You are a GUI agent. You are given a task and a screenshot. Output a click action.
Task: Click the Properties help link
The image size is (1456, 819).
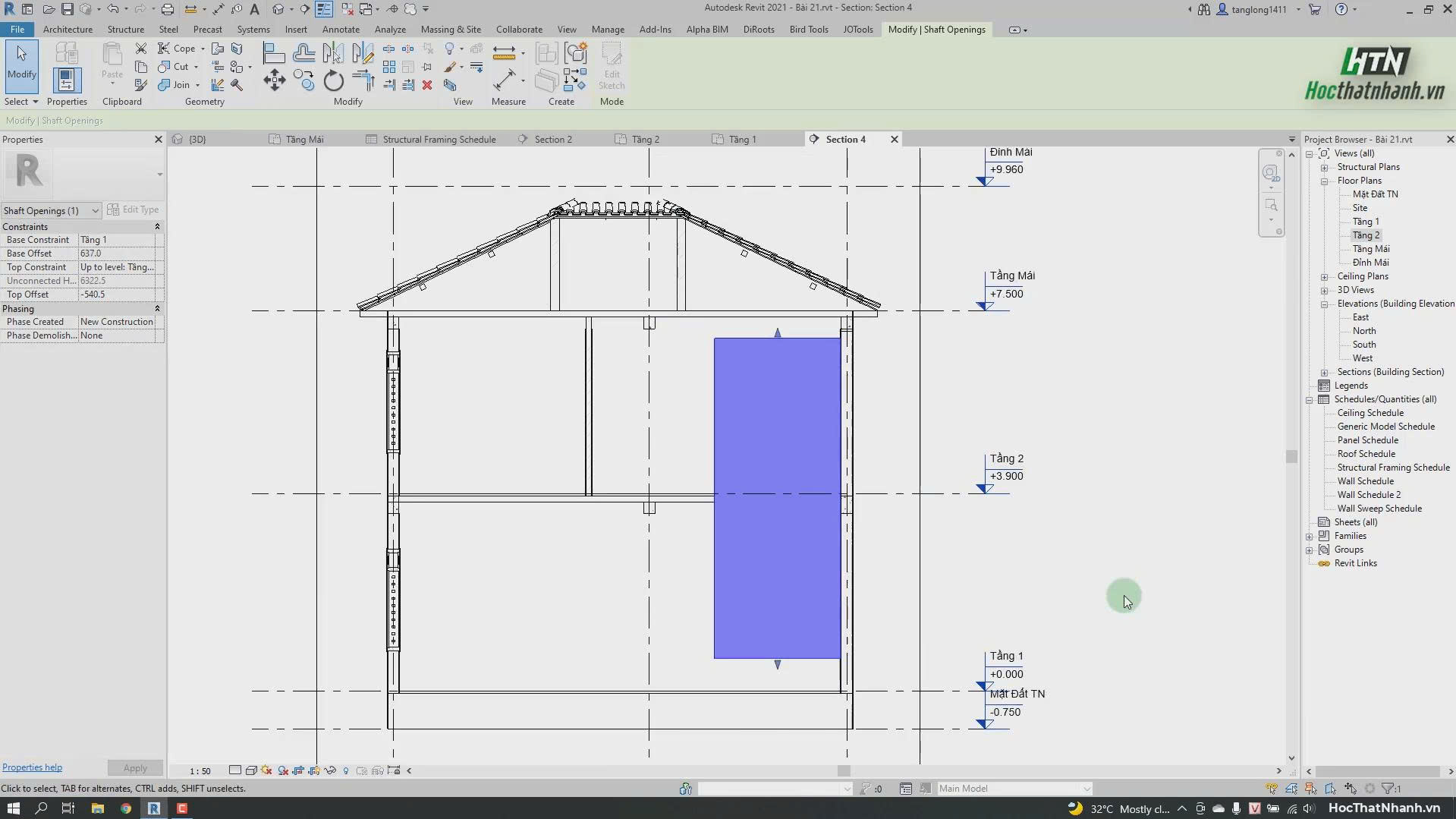(x=32, y=767)
